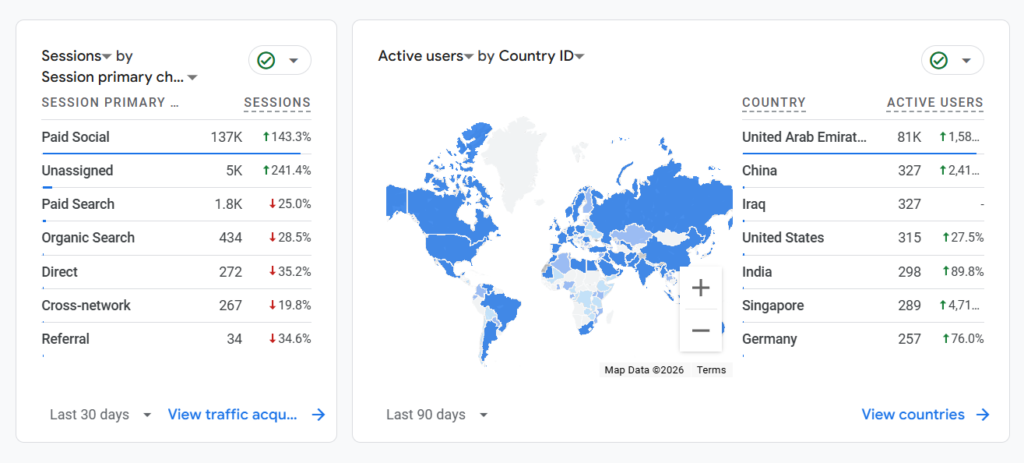Screen dimensions: 1024x463
Task: Click the map zoom out minus button
Action: pos(701,330)
